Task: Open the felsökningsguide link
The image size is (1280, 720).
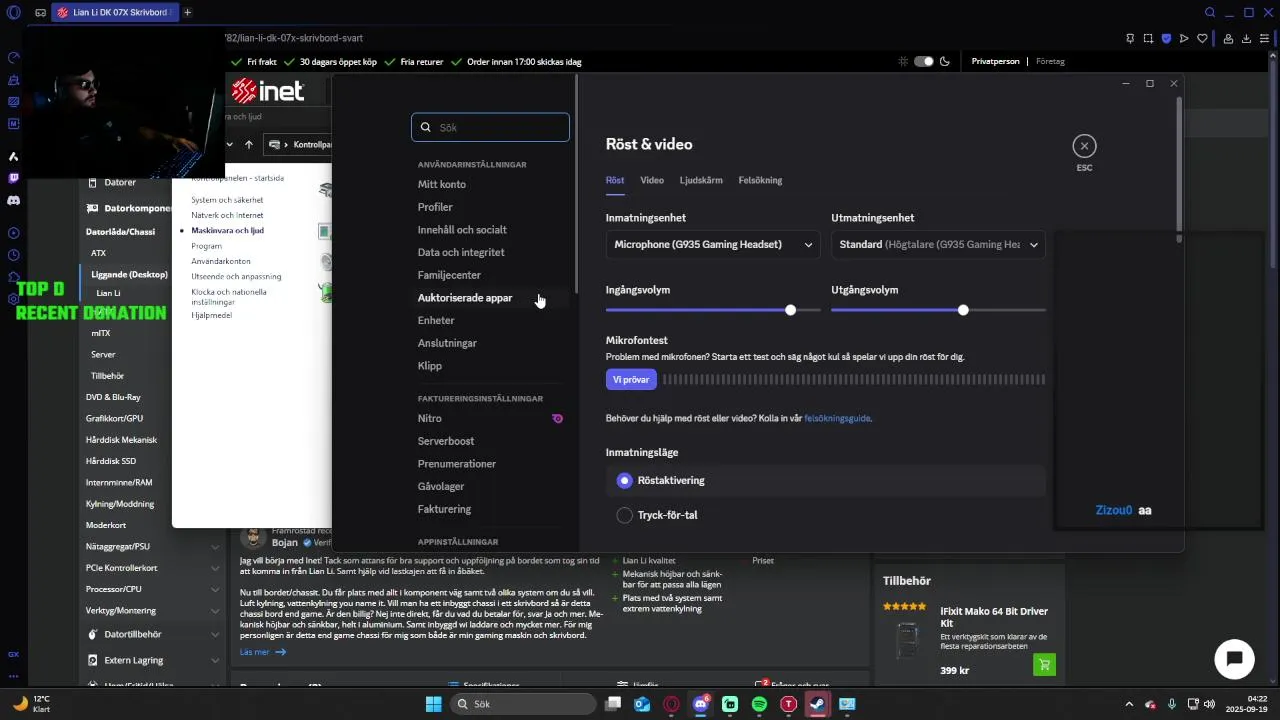Action: click(x=837, y=418)
